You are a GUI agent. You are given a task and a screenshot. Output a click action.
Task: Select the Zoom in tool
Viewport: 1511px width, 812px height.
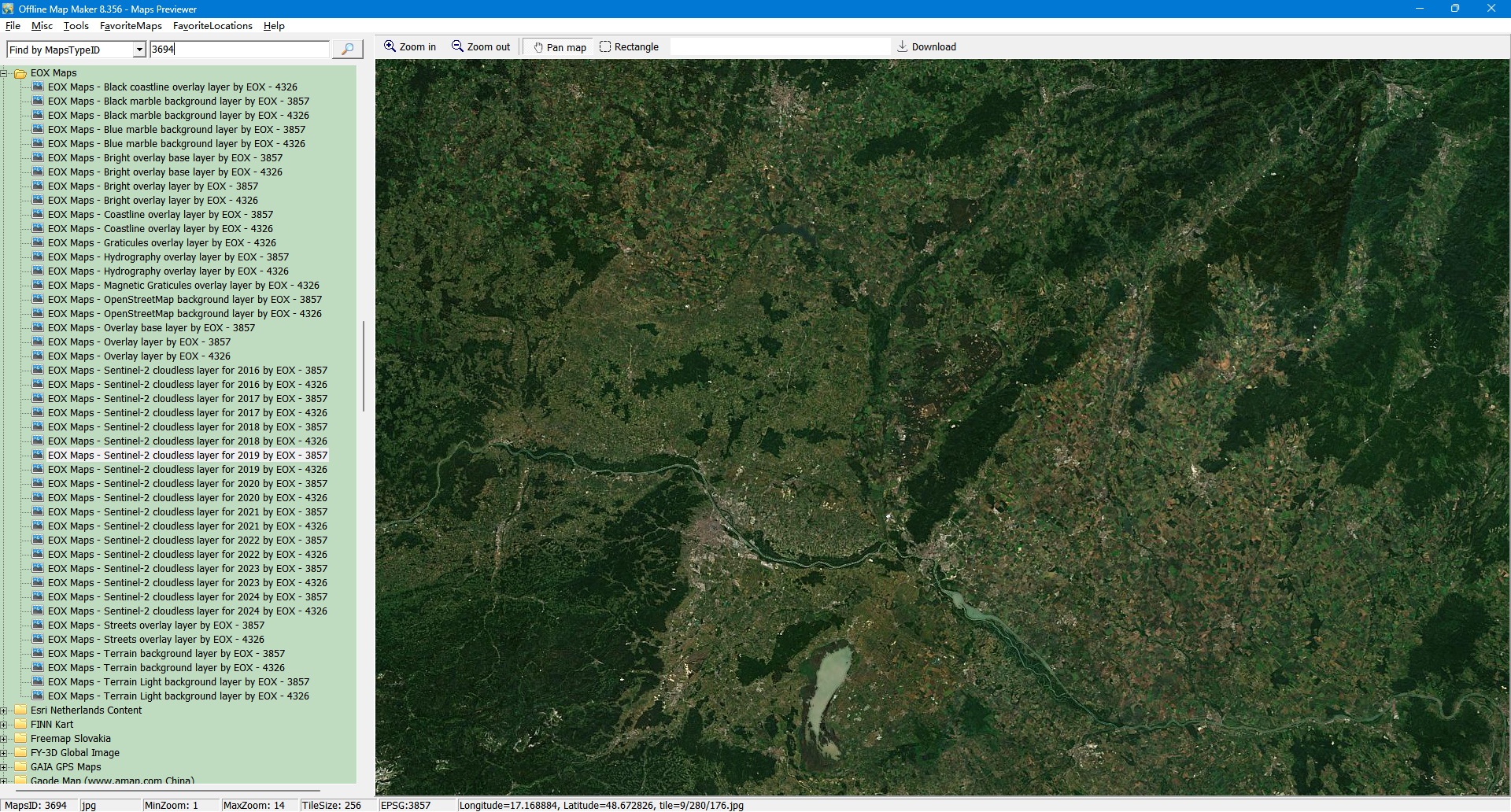coord(409,46)
